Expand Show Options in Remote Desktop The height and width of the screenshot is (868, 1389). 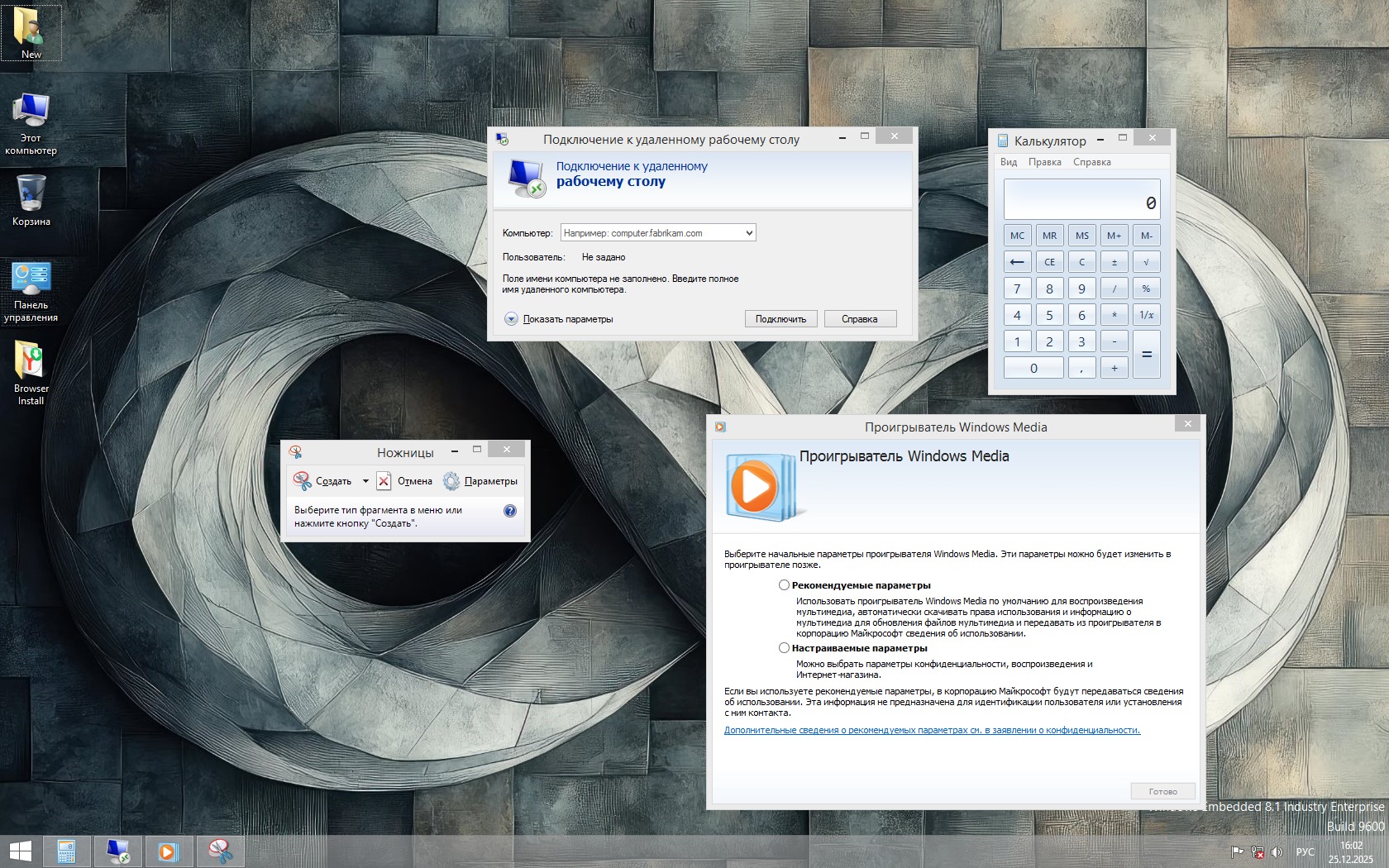[x=511, y=319]
